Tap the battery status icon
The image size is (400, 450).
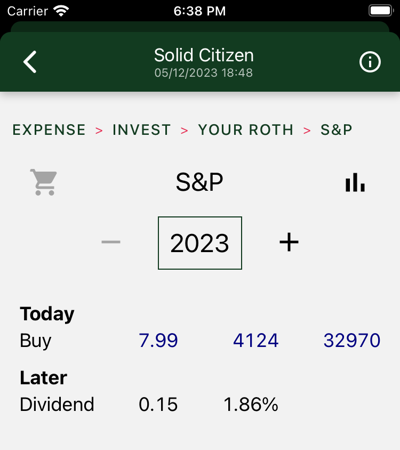381,11
